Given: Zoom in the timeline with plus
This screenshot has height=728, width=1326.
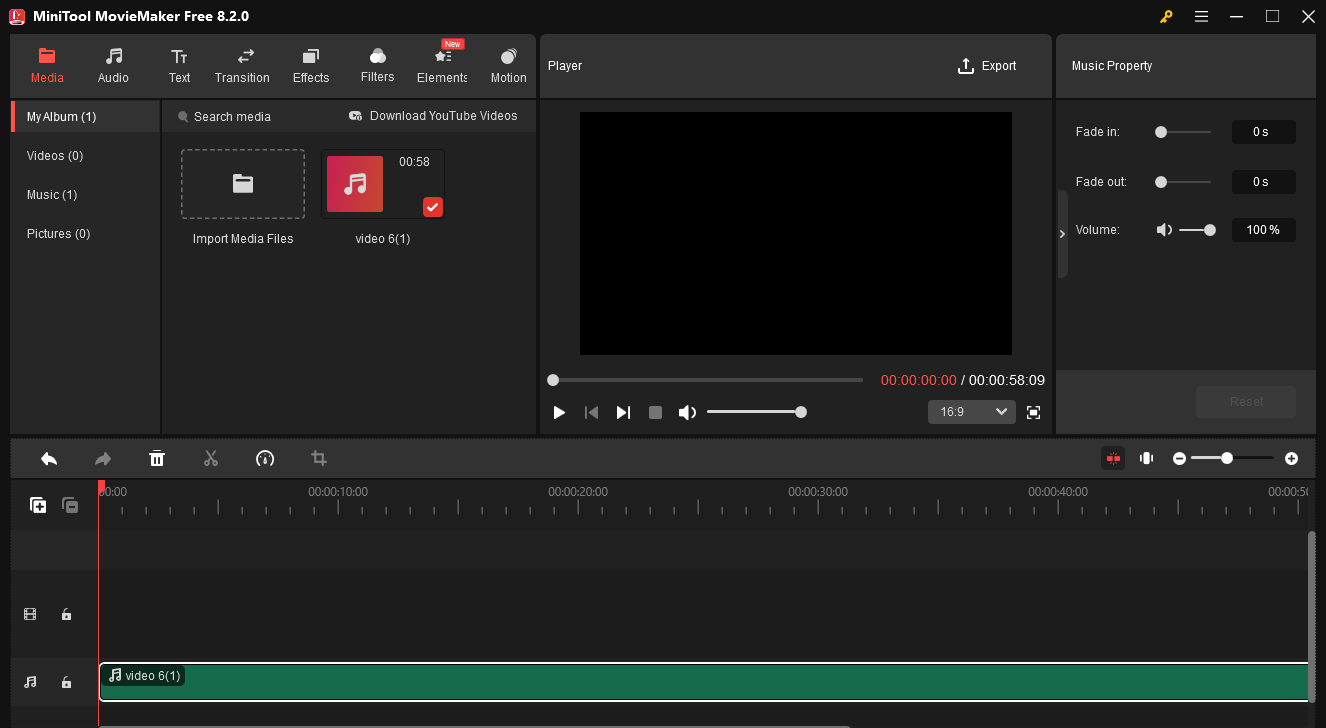Looking at the screenshot, I should [1291, 458].
